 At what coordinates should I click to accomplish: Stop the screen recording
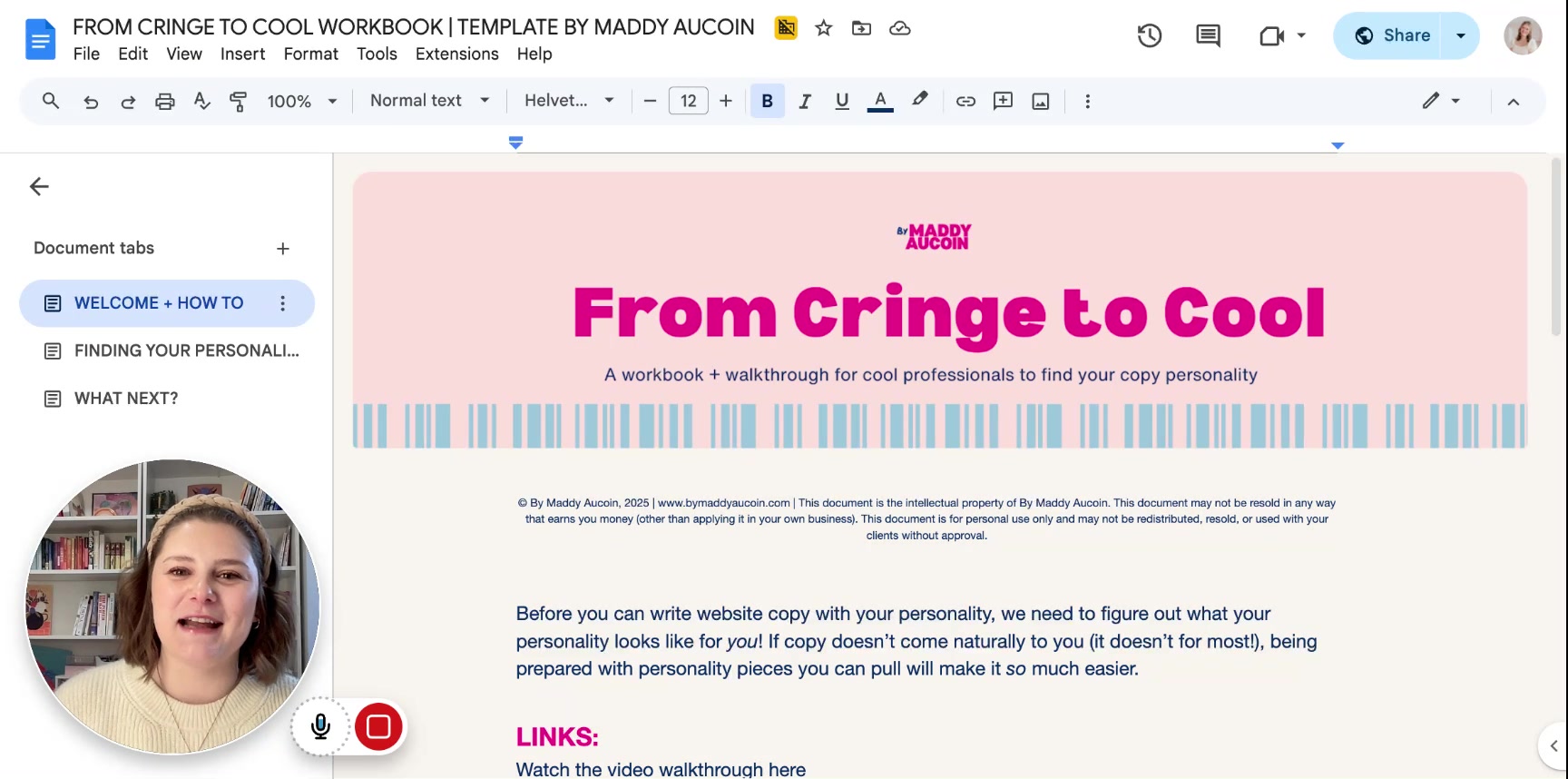click(378, 726)
